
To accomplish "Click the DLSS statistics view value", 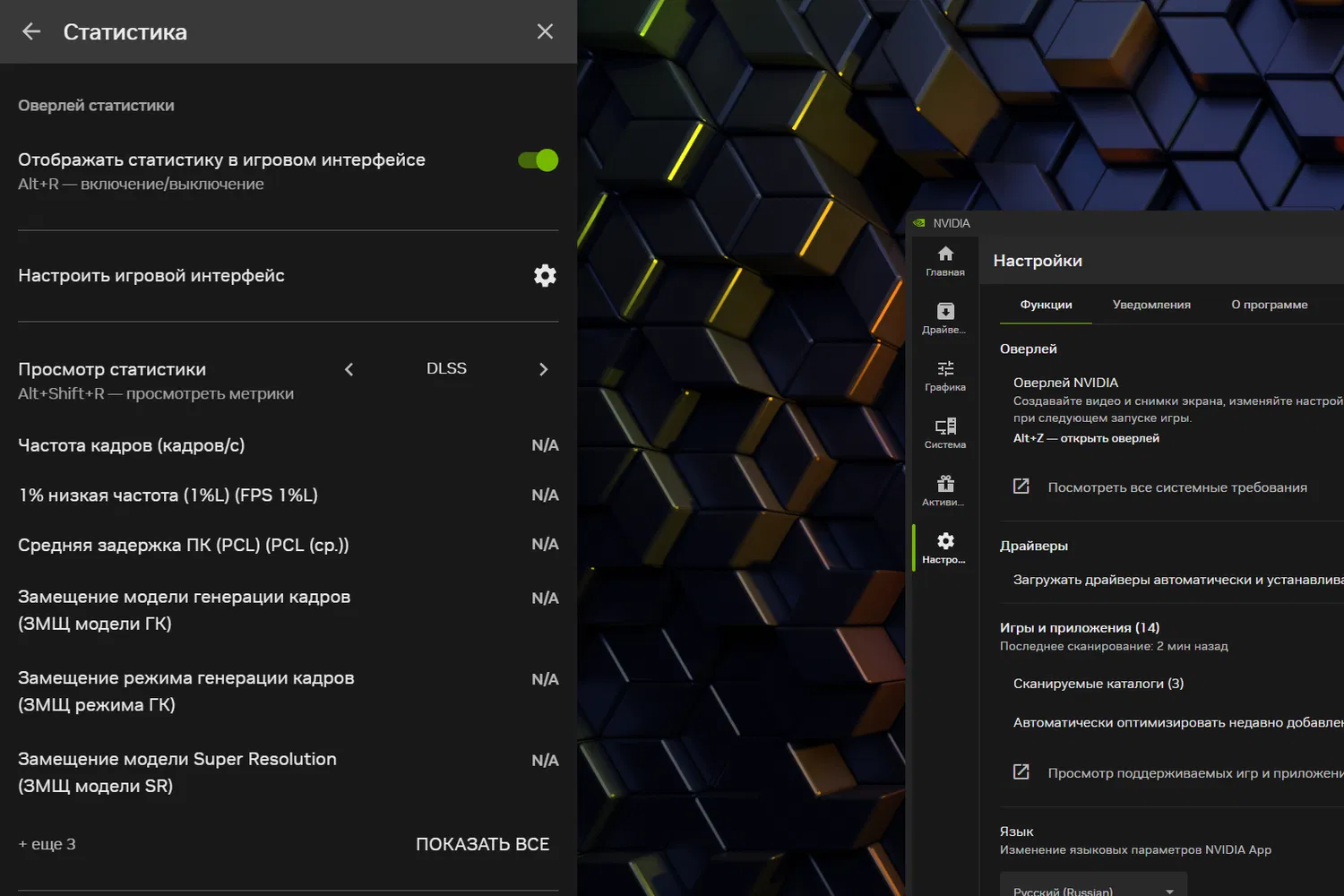I will click(446, 368).
